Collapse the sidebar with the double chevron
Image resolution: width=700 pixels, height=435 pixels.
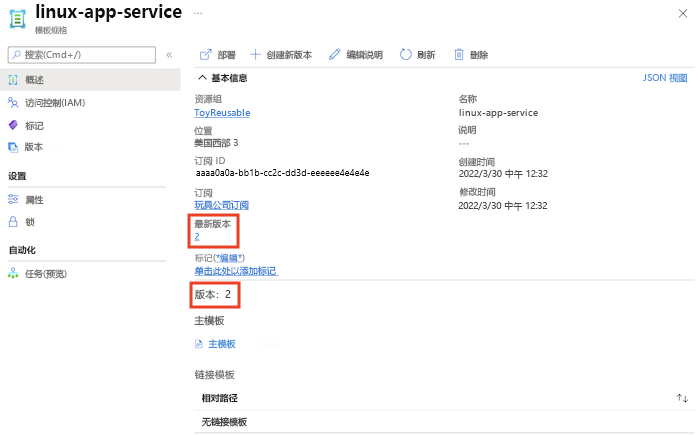[169, 55]
